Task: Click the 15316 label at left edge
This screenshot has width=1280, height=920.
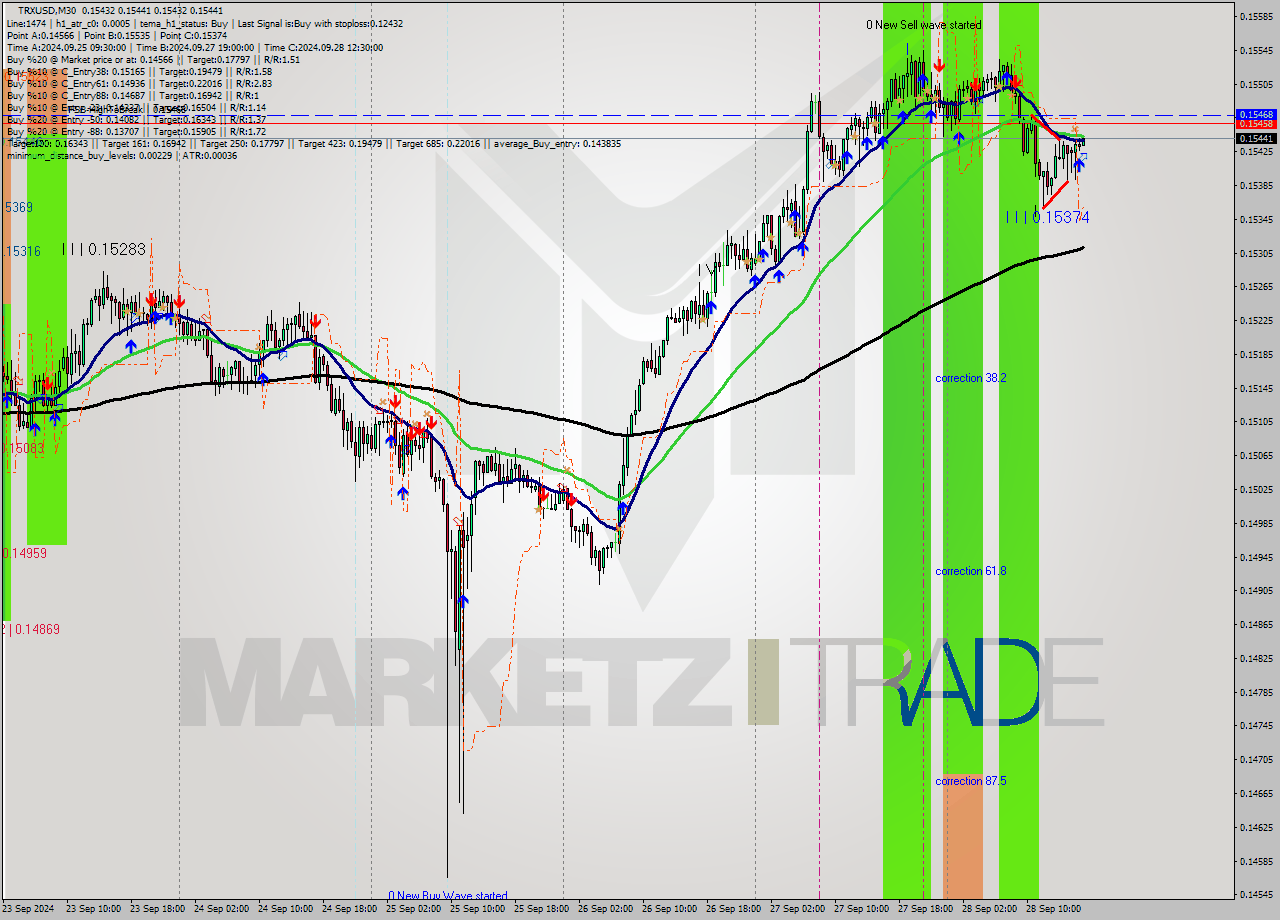Action: click(x=22, y=251)
